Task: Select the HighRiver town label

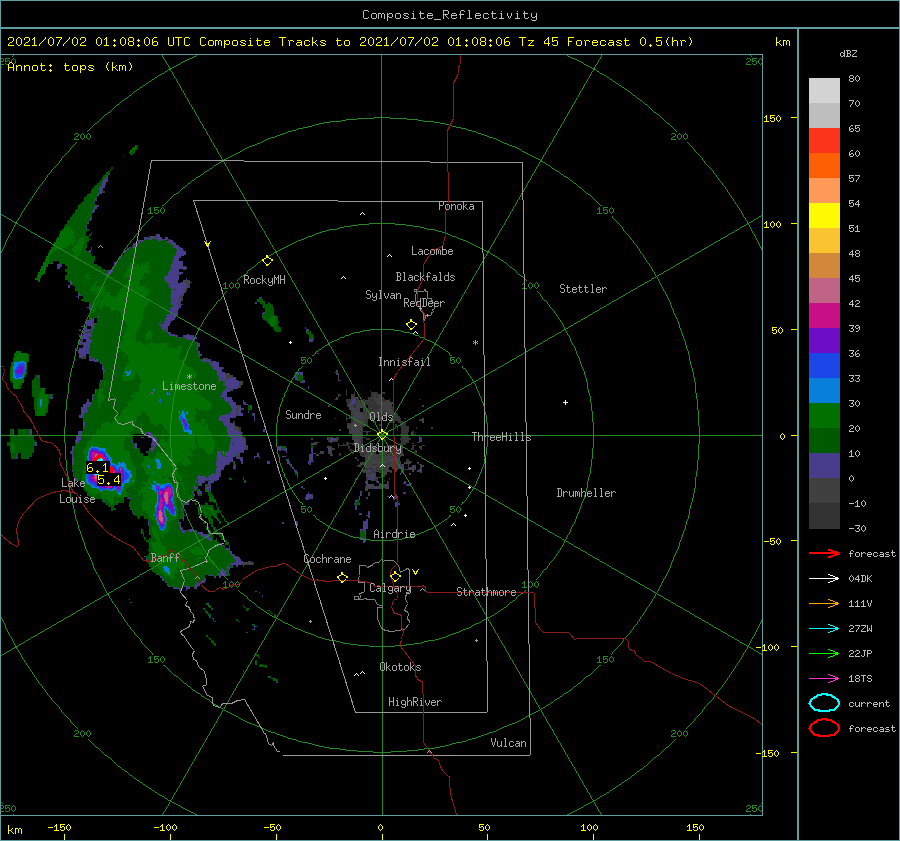Action: click(x=415, y=702)
